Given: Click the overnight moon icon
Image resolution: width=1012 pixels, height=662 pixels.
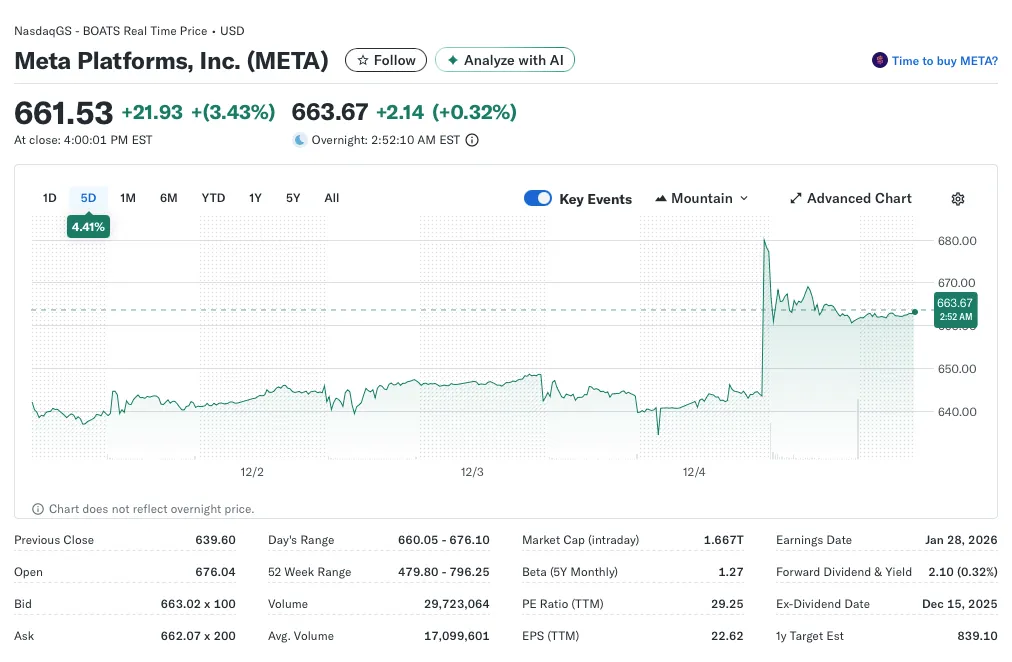Looking at the screenshot, I should click(x=299, y=140).
